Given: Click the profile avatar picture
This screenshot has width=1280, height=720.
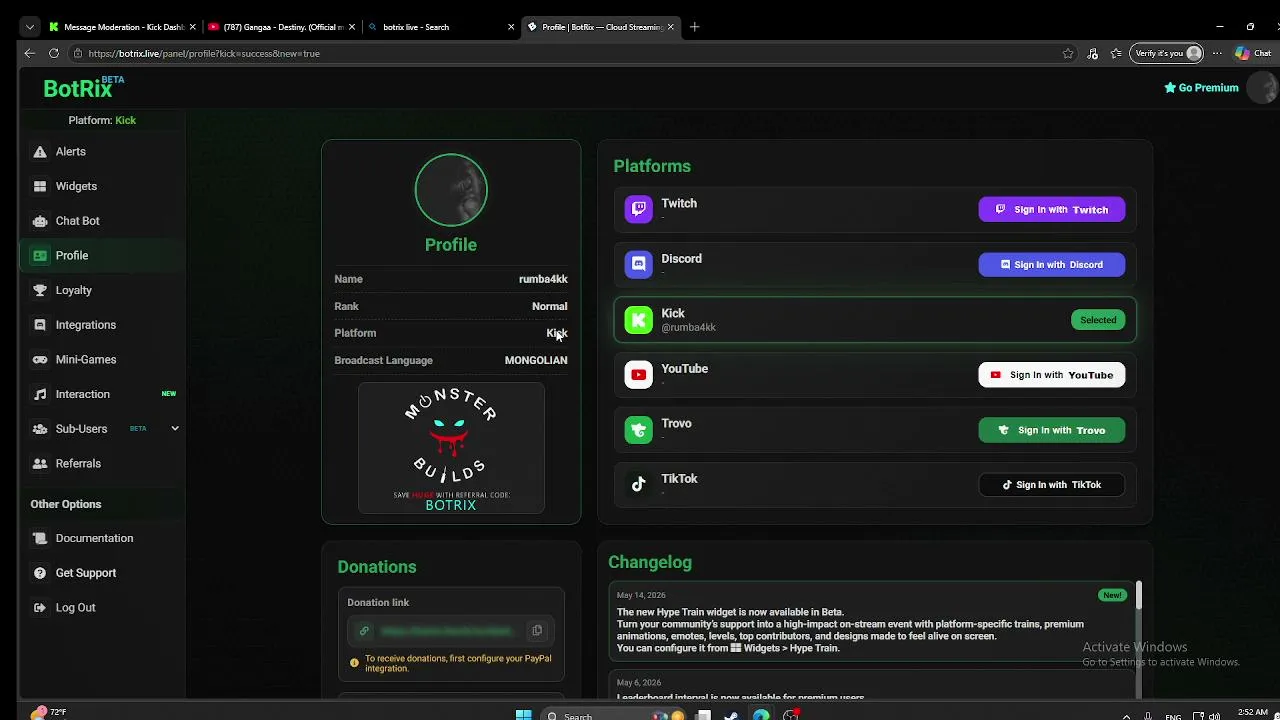Looking at the screenshot, I should tap(451, 190).
